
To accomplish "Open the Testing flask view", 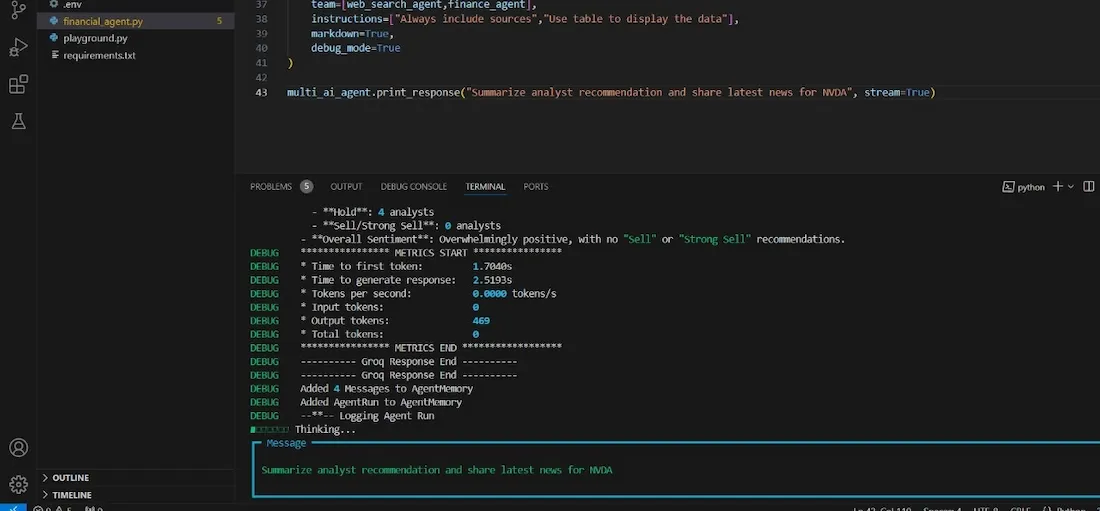I will pyautogui.click(x=18, y=121).
